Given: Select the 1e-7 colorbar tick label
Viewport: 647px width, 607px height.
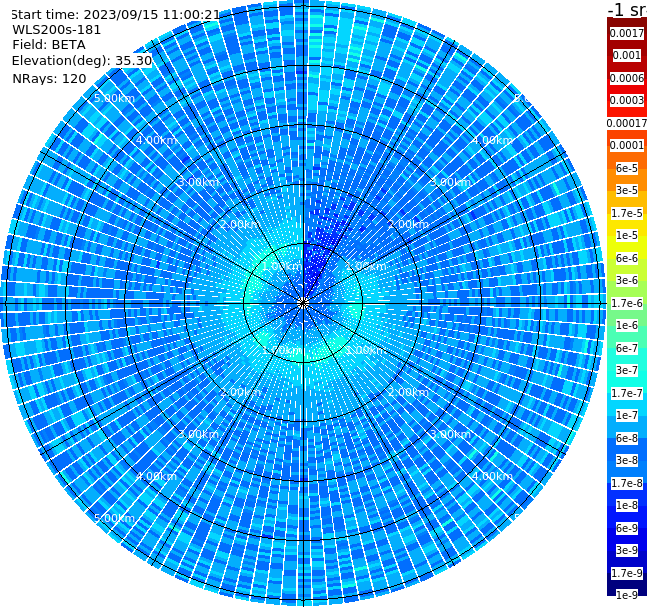Looking at the screenshot, I should pyautogui.click(x=627, y=415).
